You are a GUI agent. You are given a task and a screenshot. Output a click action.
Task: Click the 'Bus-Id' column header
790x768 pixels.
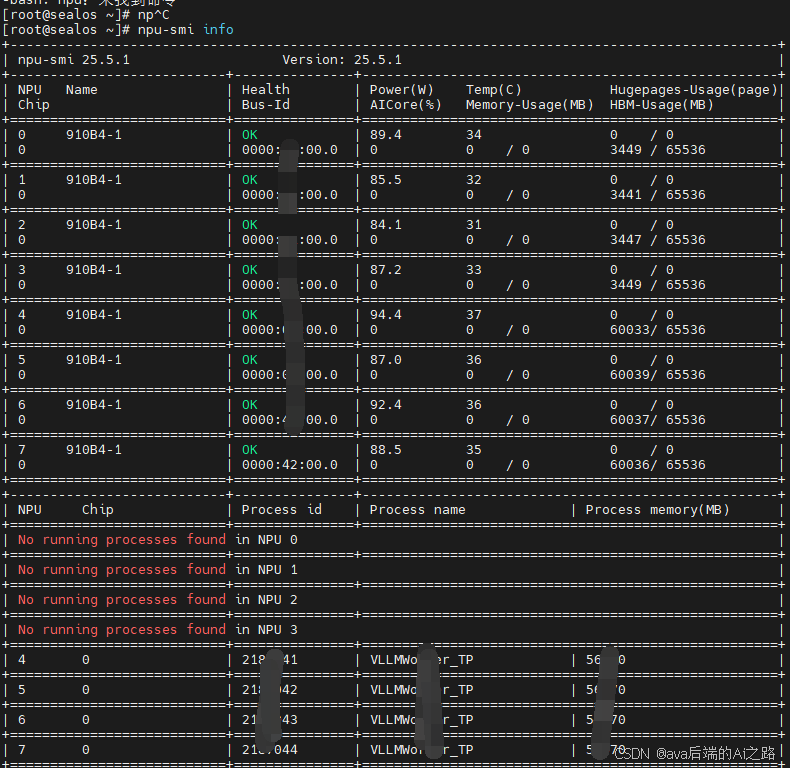coord(266,105)
